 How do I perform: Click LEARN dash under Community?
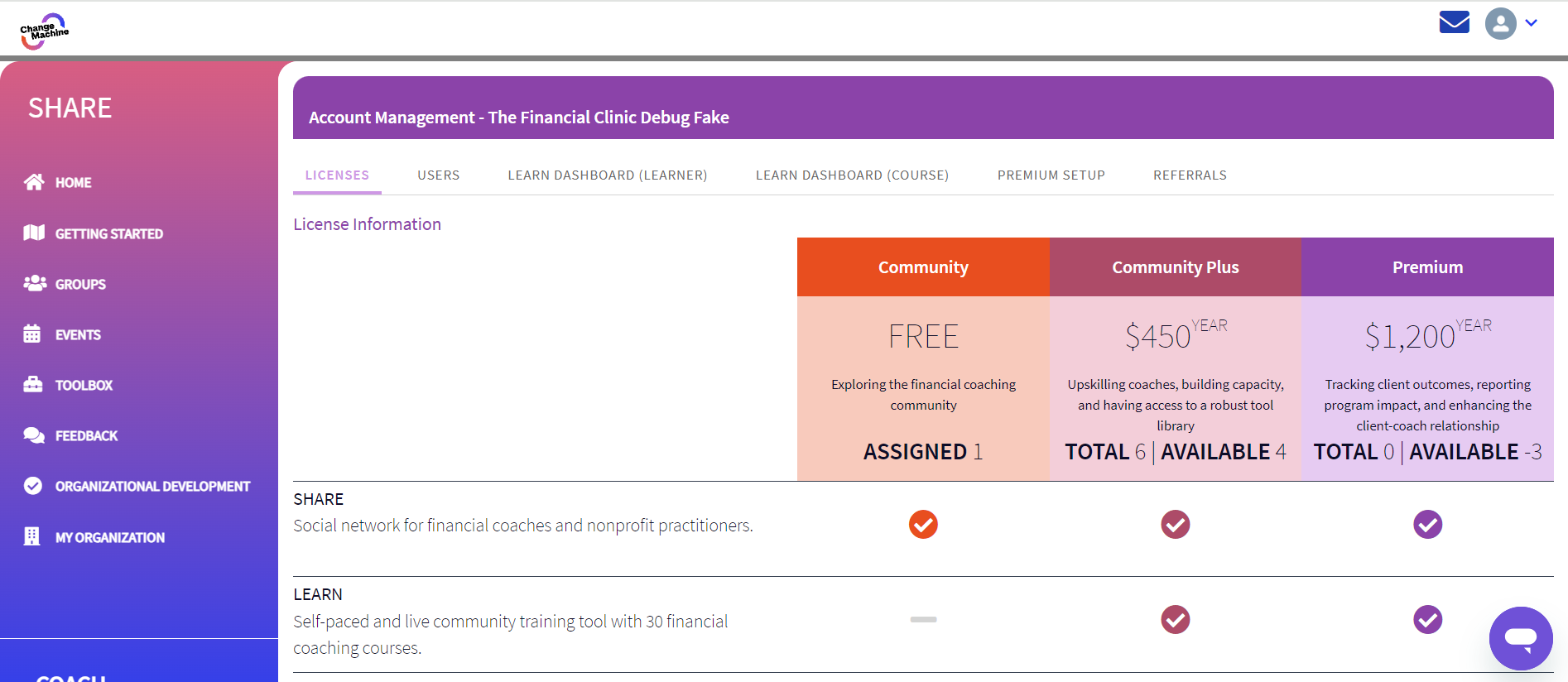[923, 619]
